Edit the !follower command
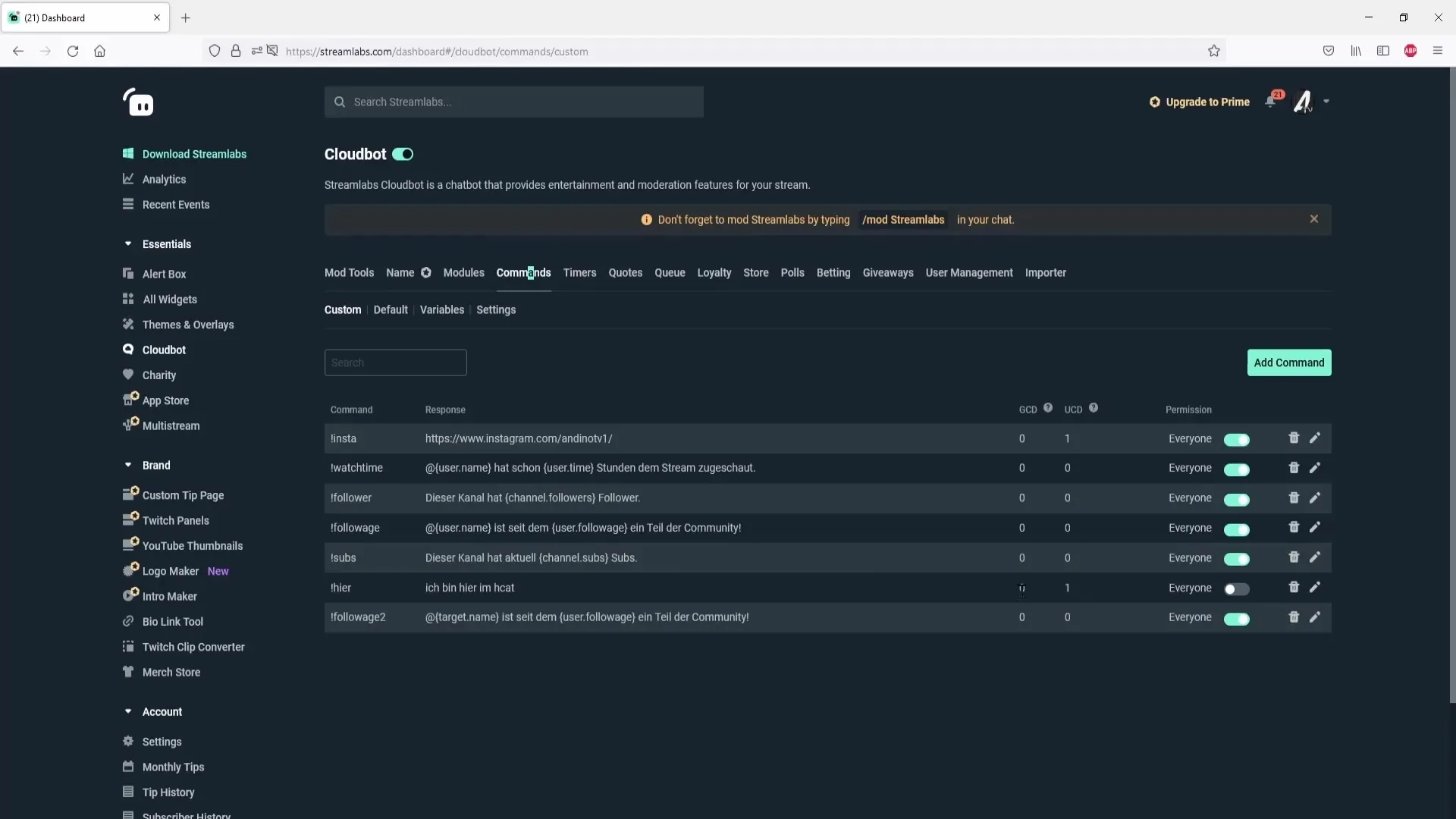Viewport: 1456px width, 819px height. click(x=1315, y=497)
